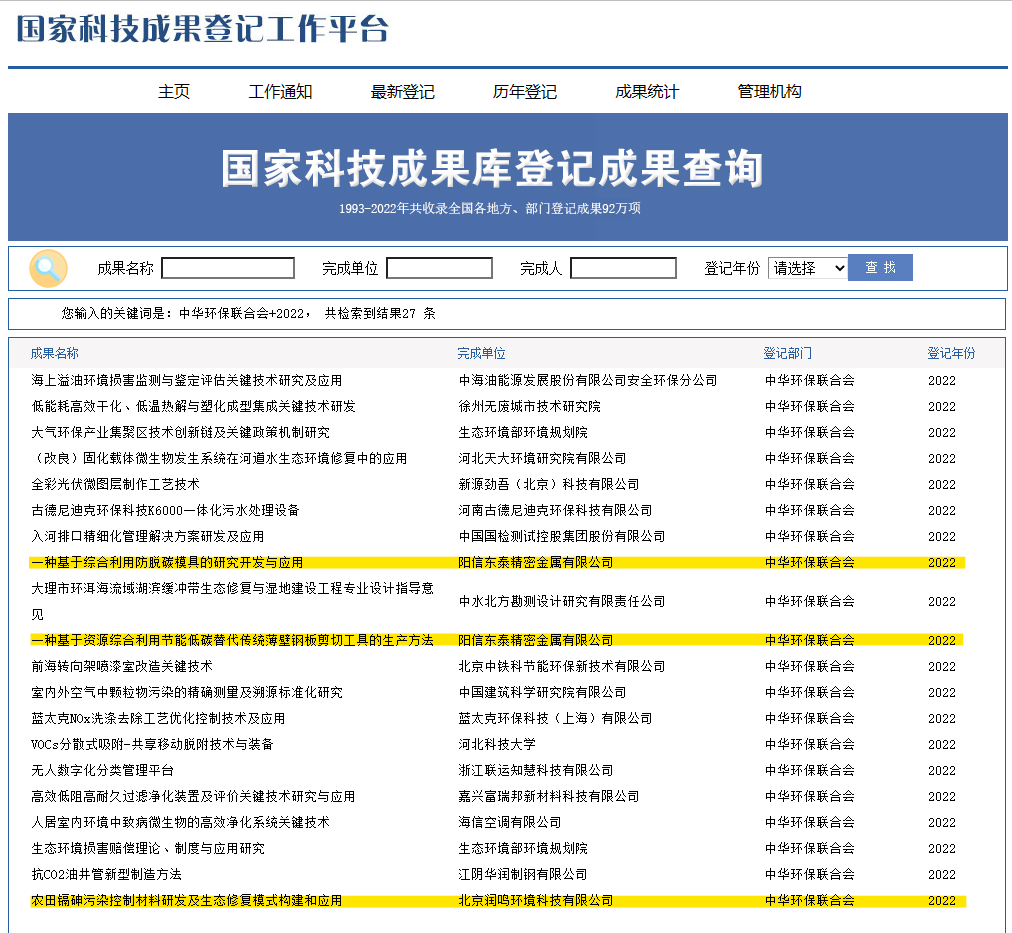
Task: Select unit 中海油能源发展股份有限公司安全环保分公司
Action: [x=588, y=381]
